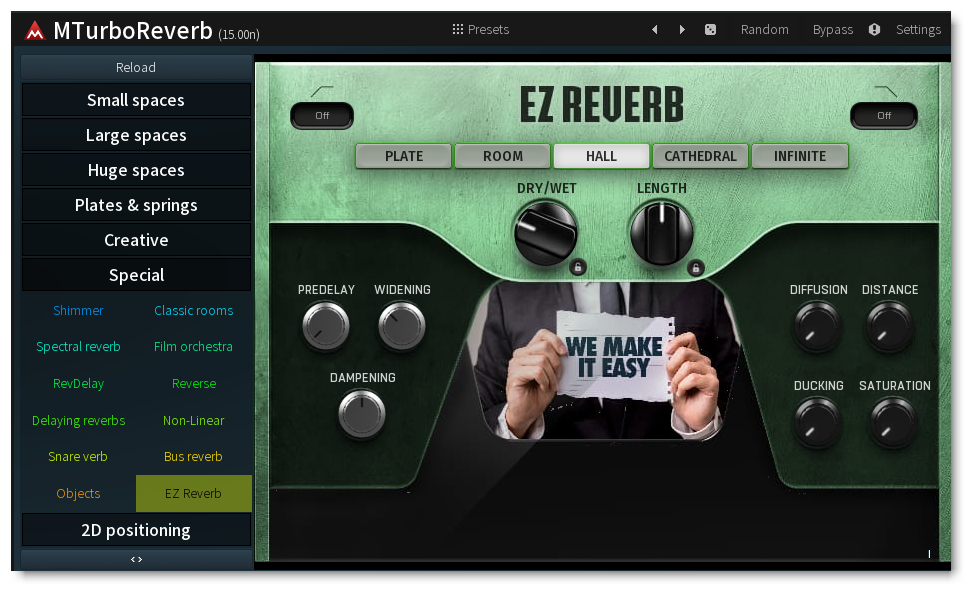Viewport: 974px width, 594px height.
Task: Select the Reverse device
Action: coord(194,383)
